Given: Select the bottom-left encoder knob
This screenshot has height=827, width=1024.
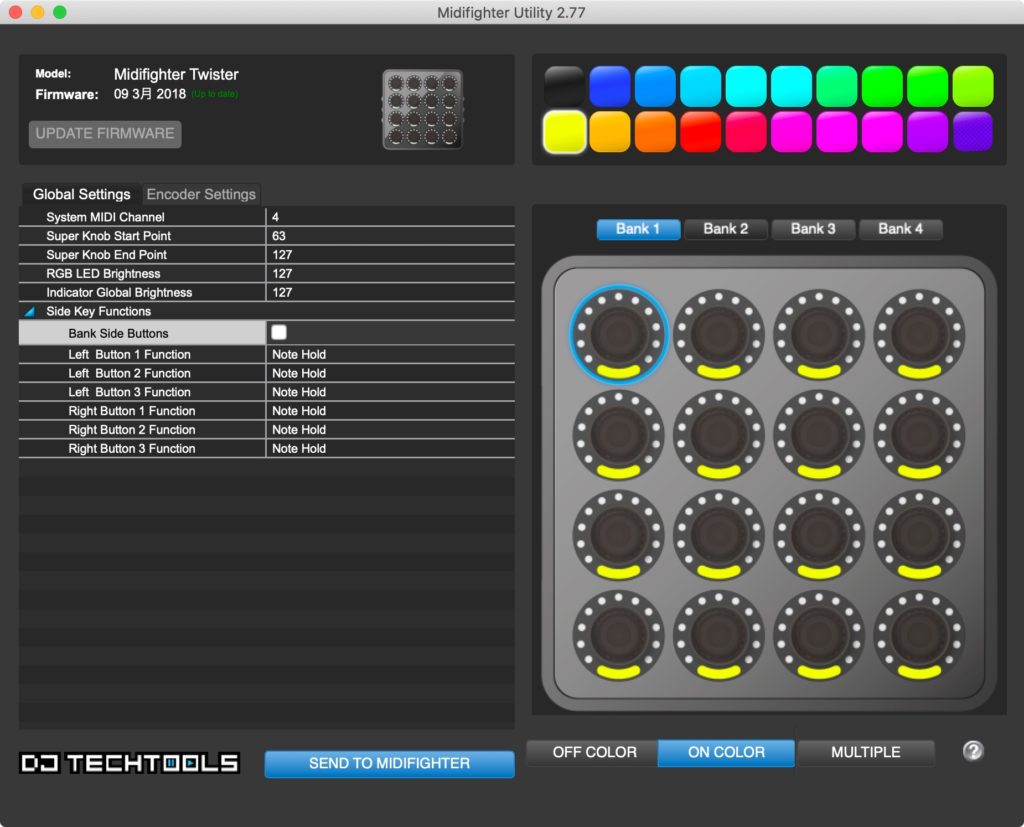Looking at the screenshot, I should point(618,634).
